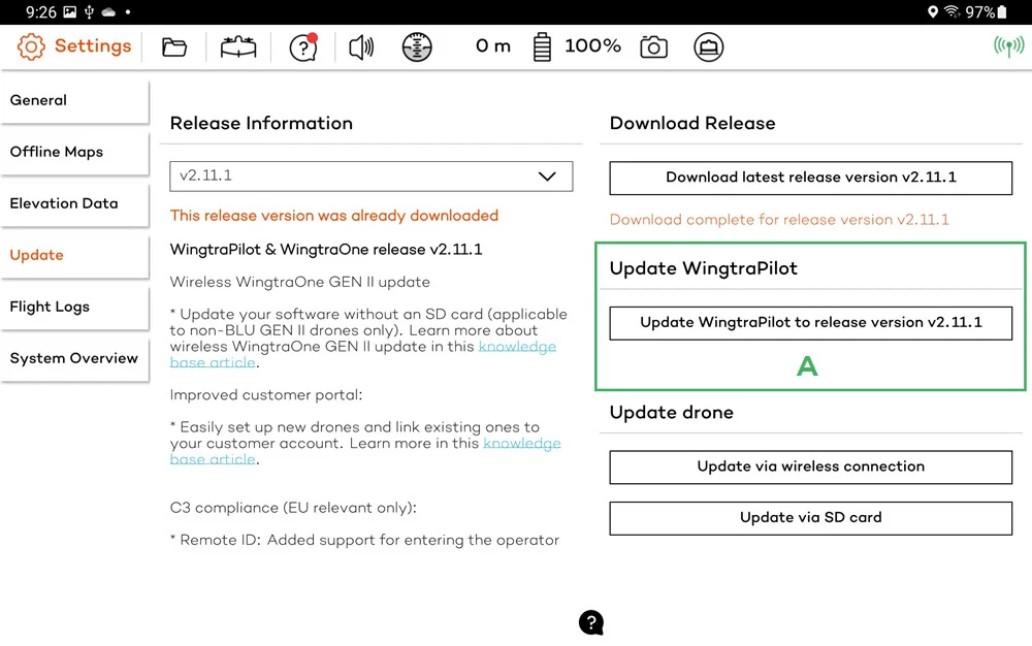Image resolution: width=1032 pixels, height=646 pixels.
Task: Click the 'Update drone' heading
Action: pyautogui.click(x=671, y=412)
